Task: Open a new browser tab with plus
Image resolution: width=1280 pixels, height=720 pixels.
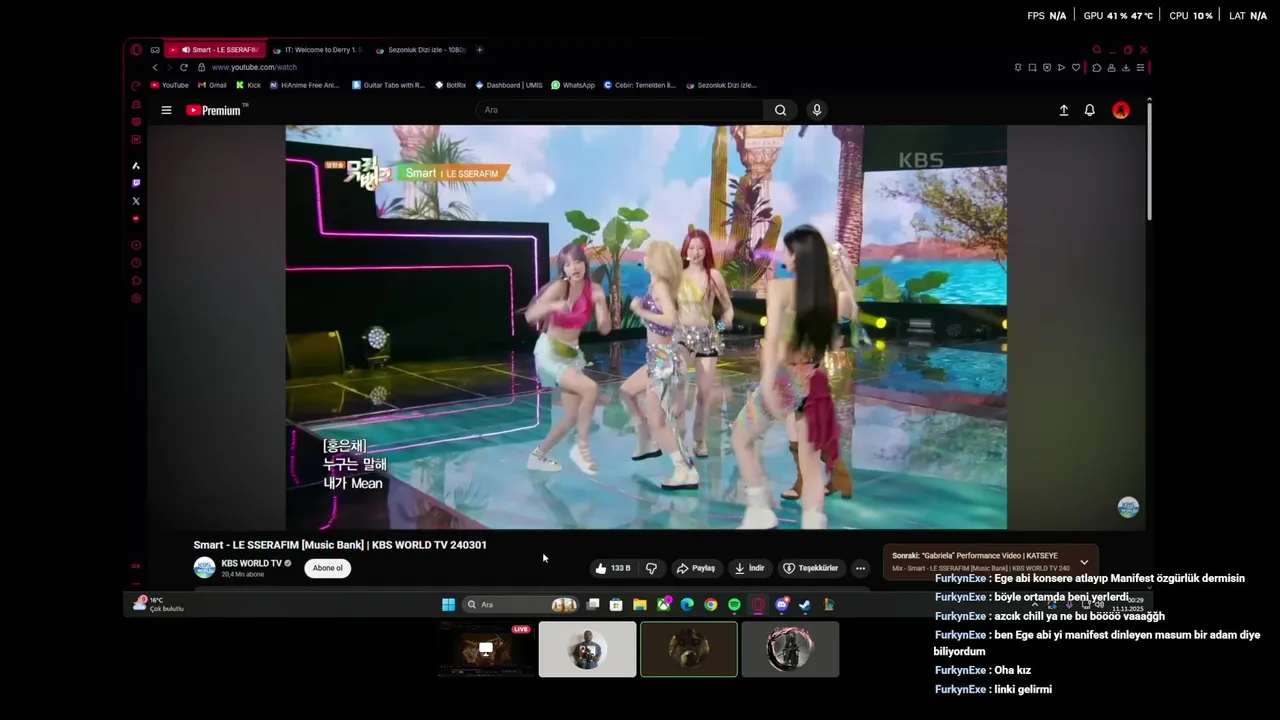Action: tap(479, 49)
